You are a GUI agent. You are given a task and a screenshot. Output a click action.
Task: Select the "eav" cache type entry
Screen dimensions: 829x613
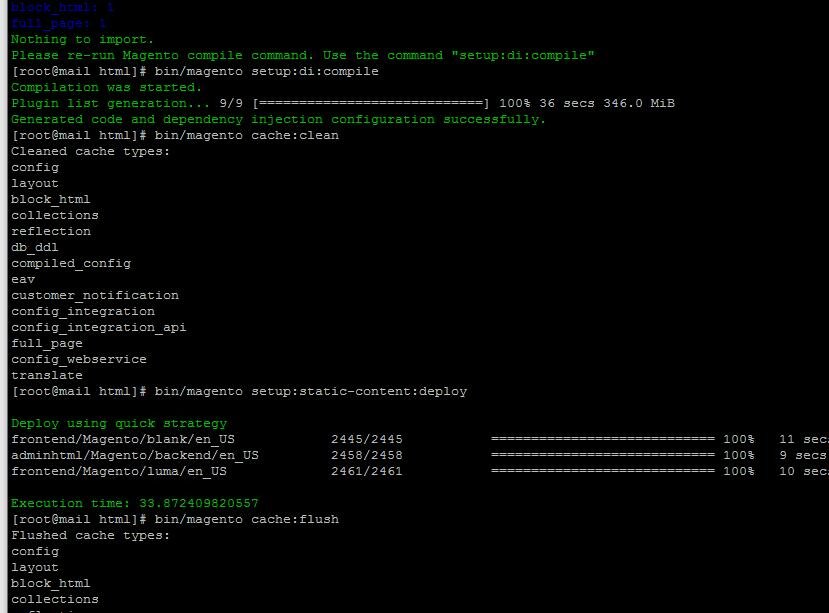coord(22,279)
